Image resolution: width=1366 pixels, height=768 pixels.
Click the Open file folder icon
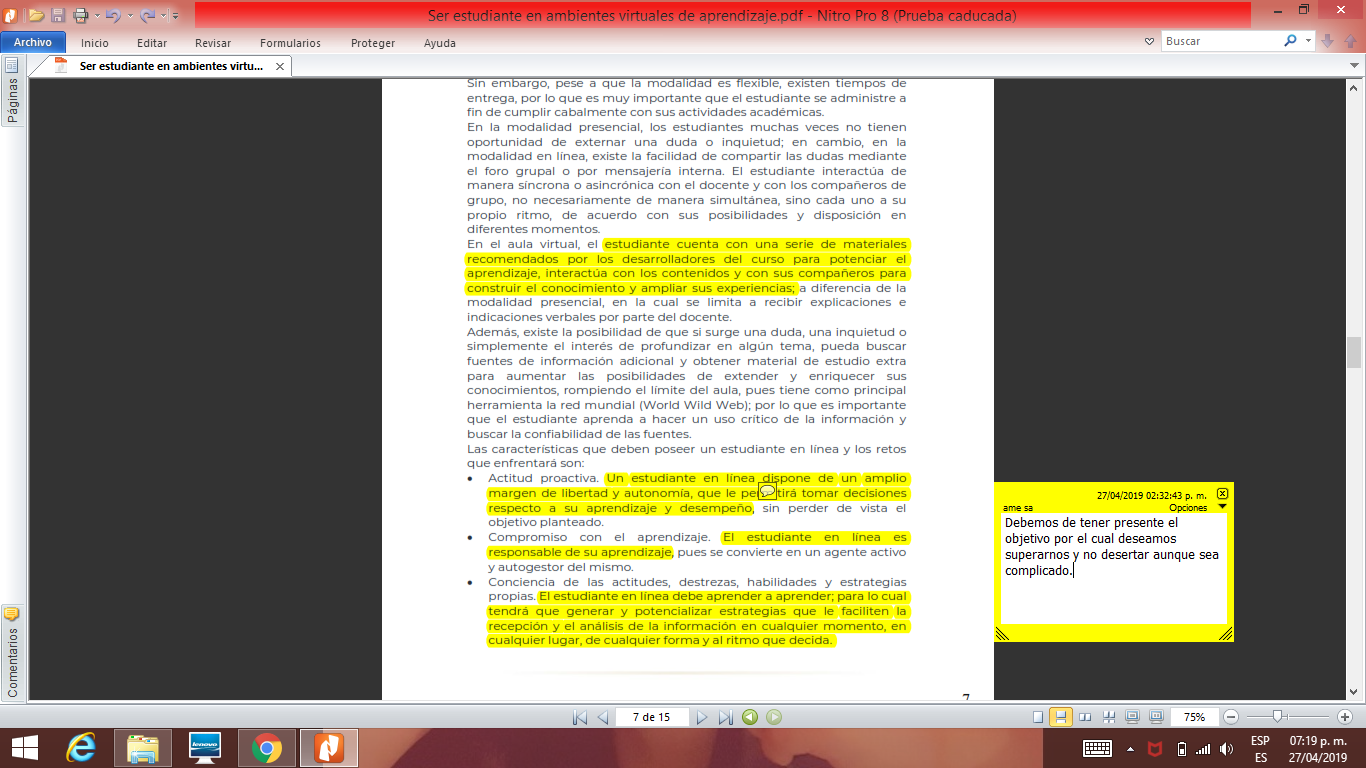(x=36, y=15)
